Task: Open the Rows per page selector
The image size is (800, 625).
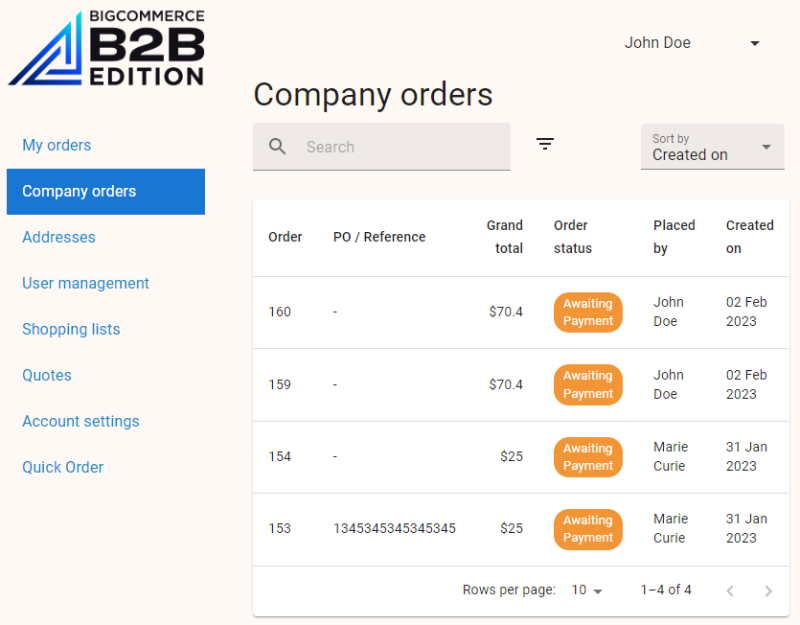Action: pos(589,591)
